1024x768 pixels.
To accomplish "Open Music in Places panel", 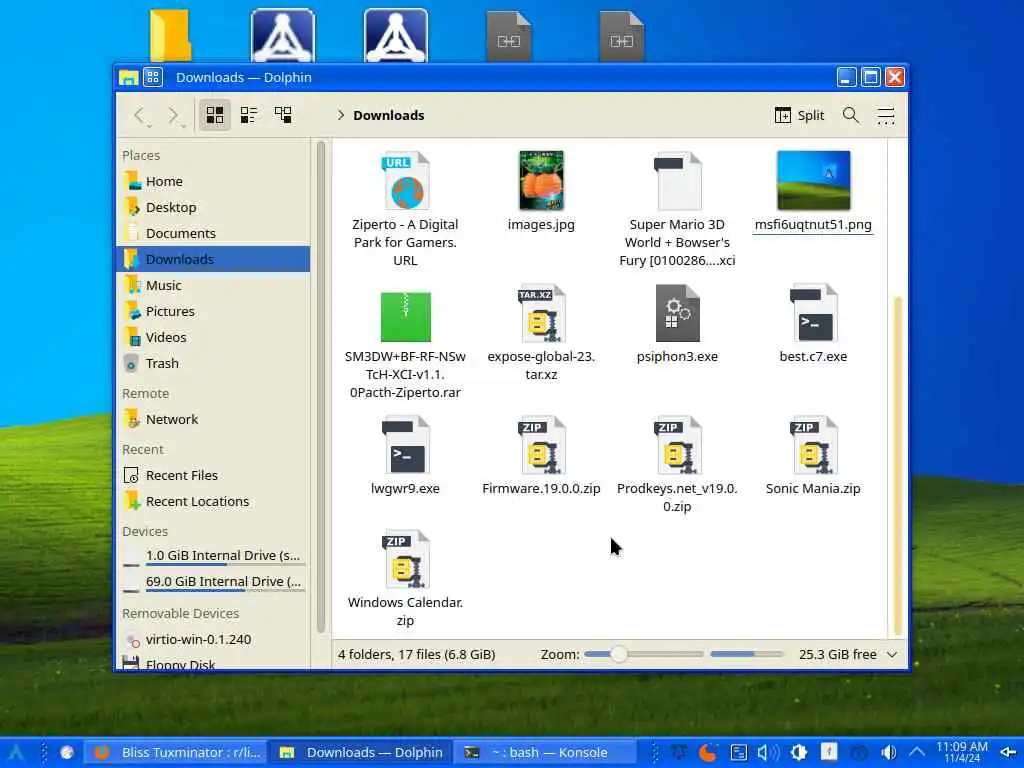I will coord(214,285).
